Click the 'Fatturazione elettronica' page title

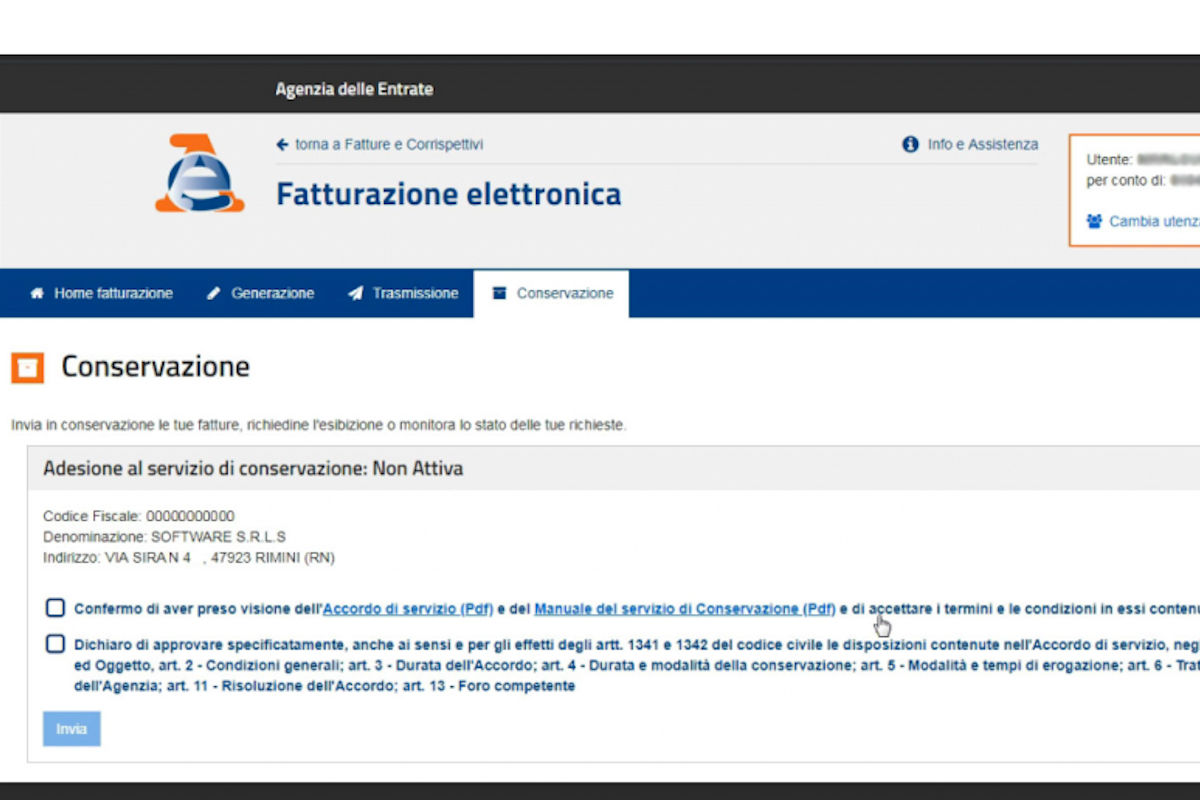pos(449,193)
